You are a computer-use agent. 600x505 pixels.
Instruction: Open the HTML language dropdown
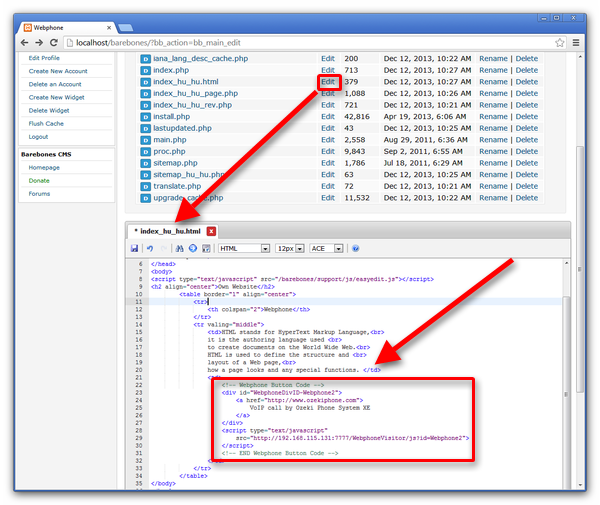coord(244,248)
